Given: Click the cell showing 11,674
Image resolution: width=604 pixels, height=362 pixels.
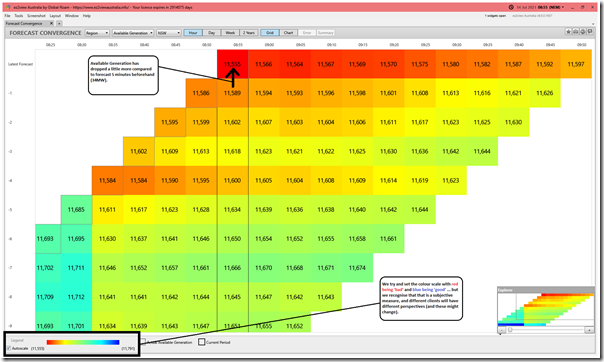Looking at the screenshot, I should coord(357,268).
